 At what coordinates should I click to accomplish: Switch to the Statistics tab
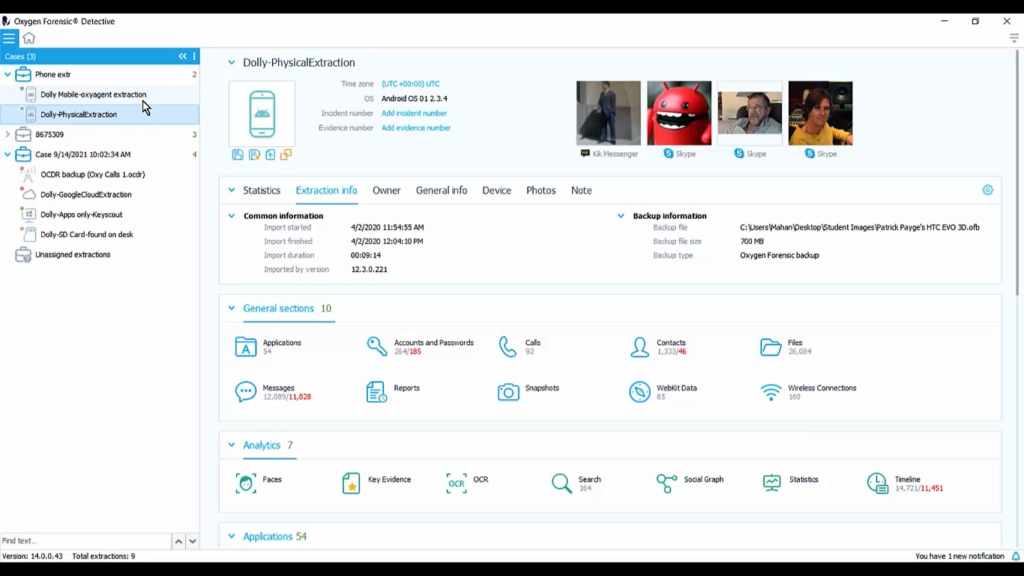pyautogui.click(x=261, y=190)
